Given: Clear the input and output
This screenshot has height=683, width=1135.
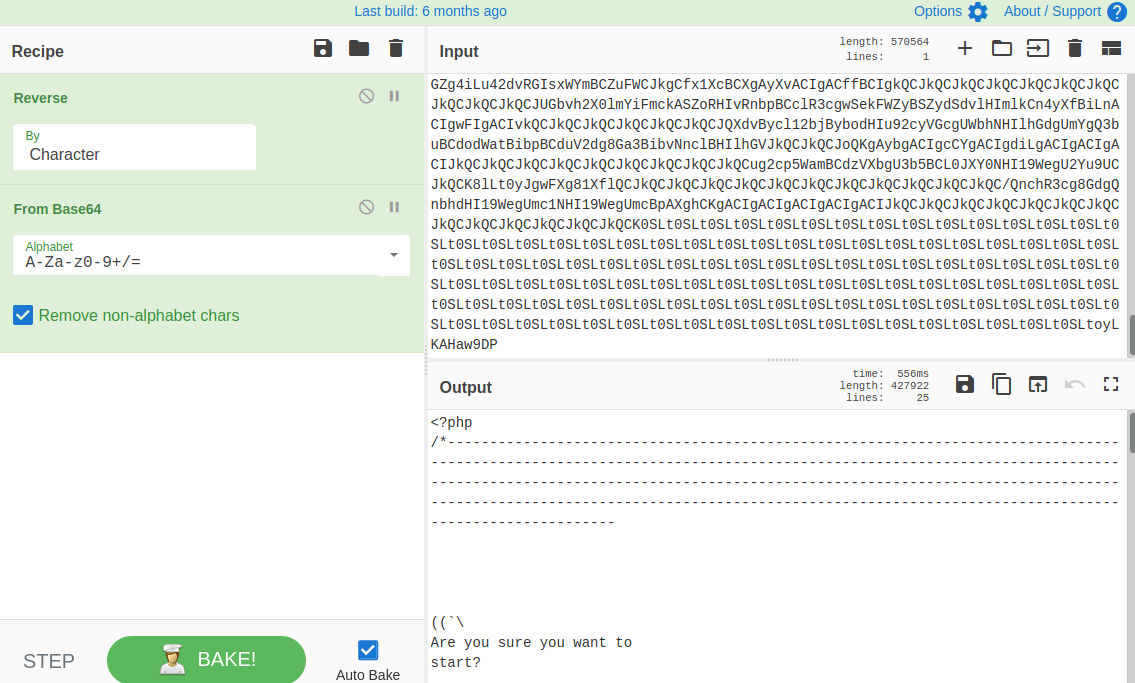Looking at the screenshot, I should pyautogui.click(x=1075, y=48).
